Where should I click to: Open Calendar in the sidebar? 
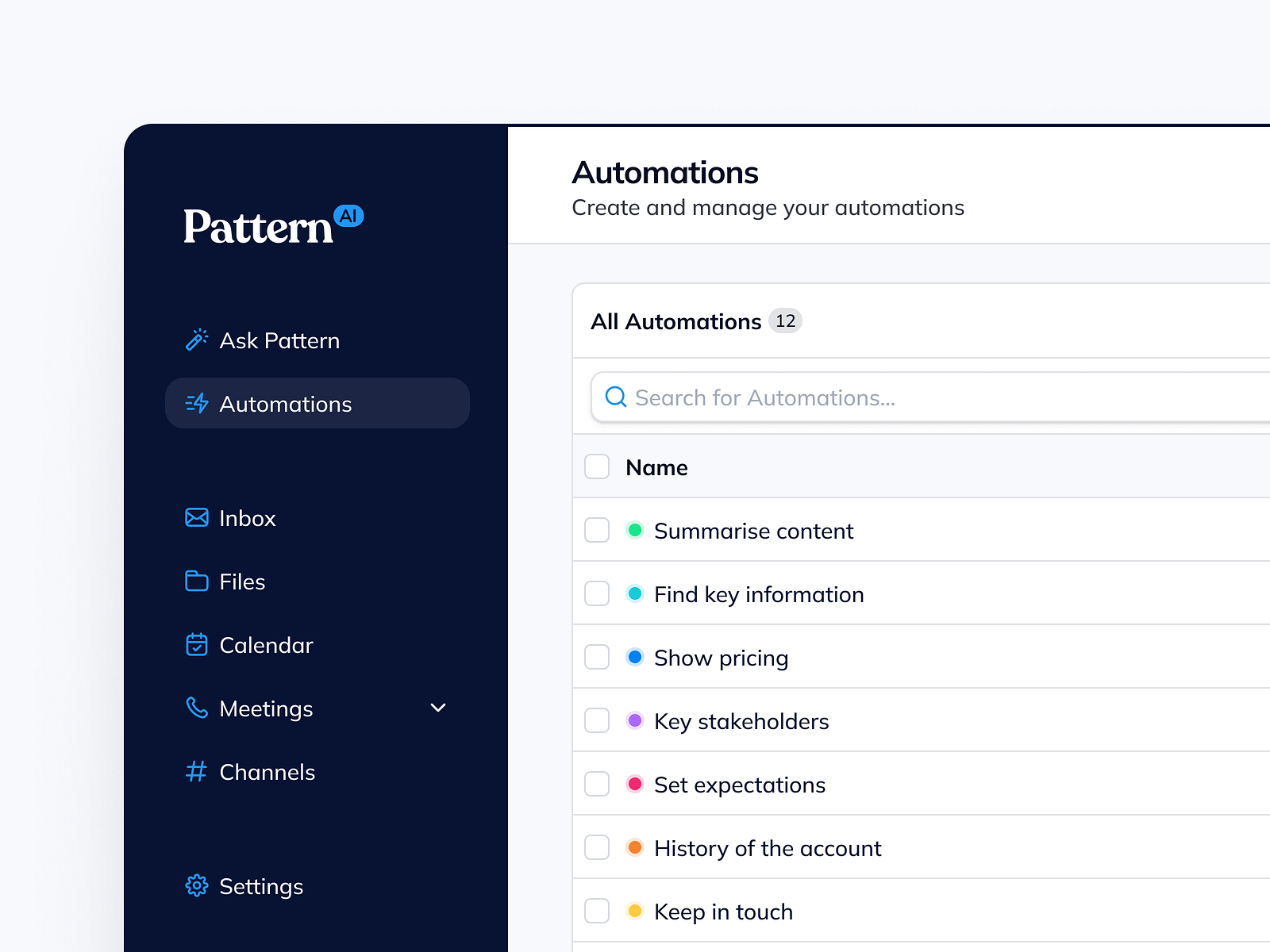coord(317,644)
